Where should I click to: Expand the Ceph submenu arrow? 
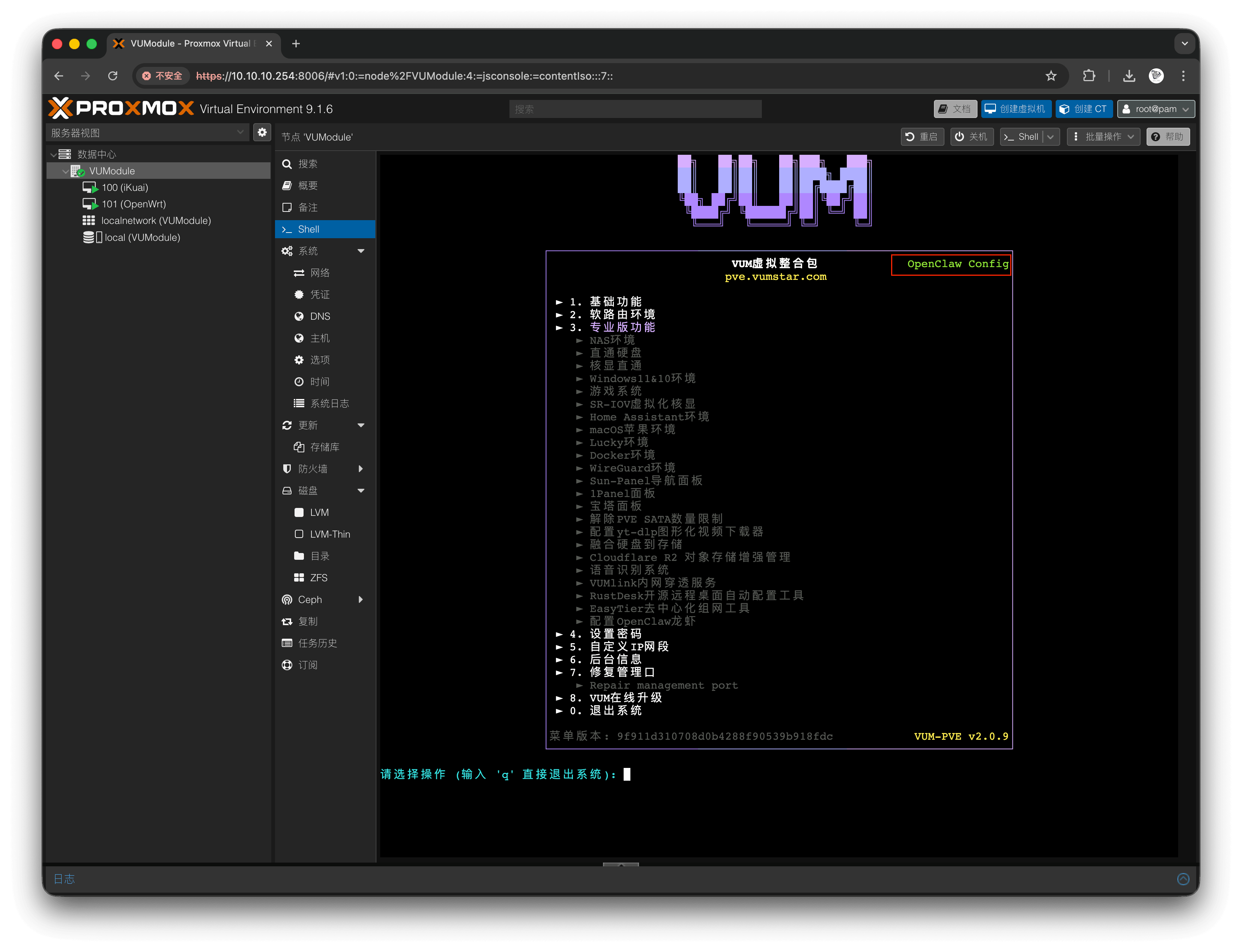click(x=361, y=600)
